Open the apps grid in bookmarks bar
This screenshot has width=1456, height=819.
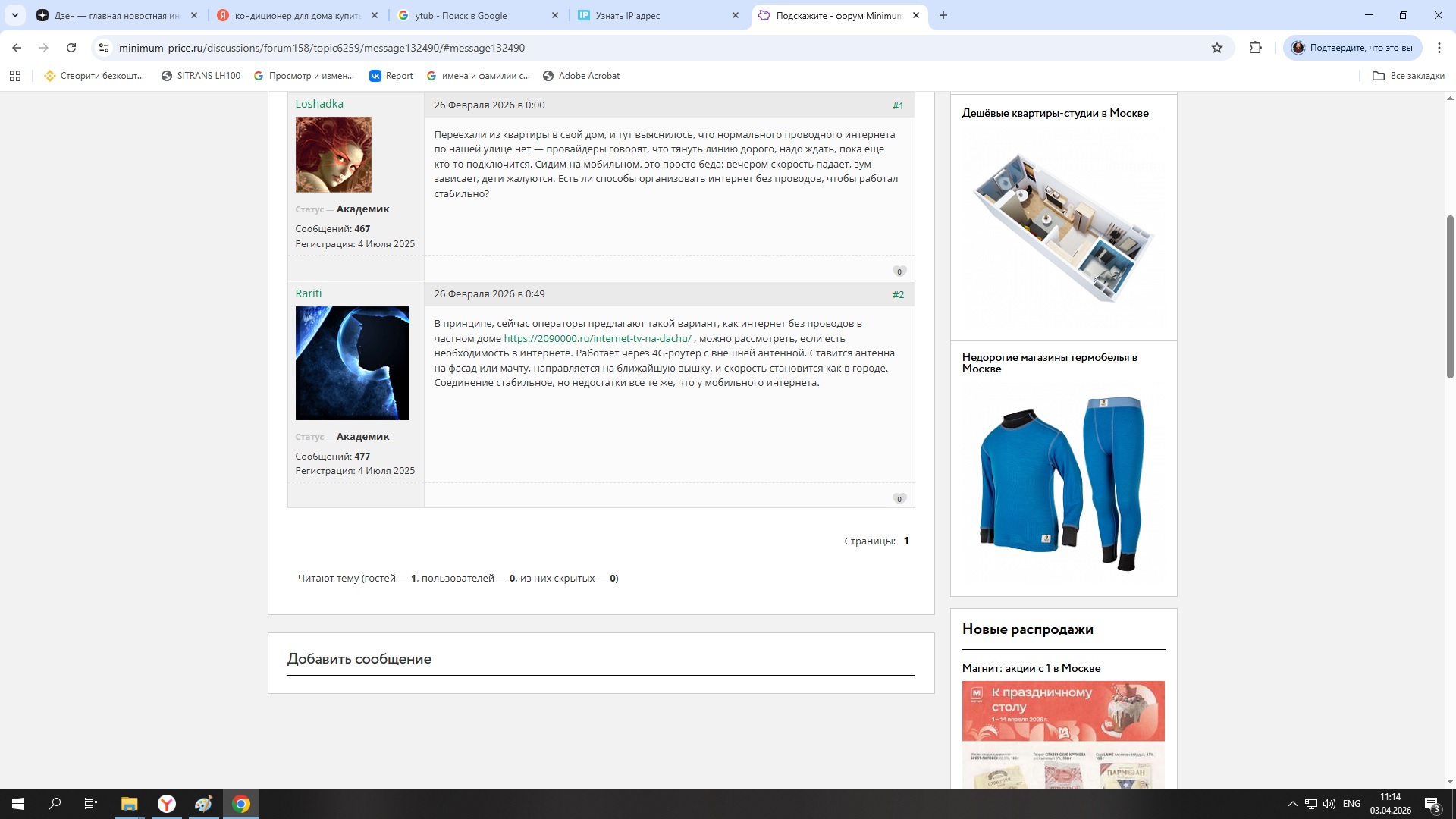pos(15,76)
